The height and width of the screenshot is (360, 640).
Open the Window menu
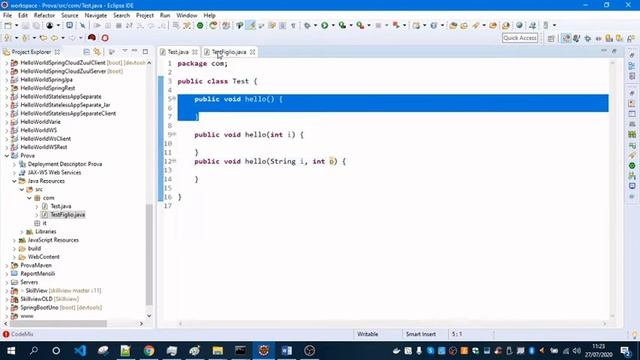(x=187, y=15)
